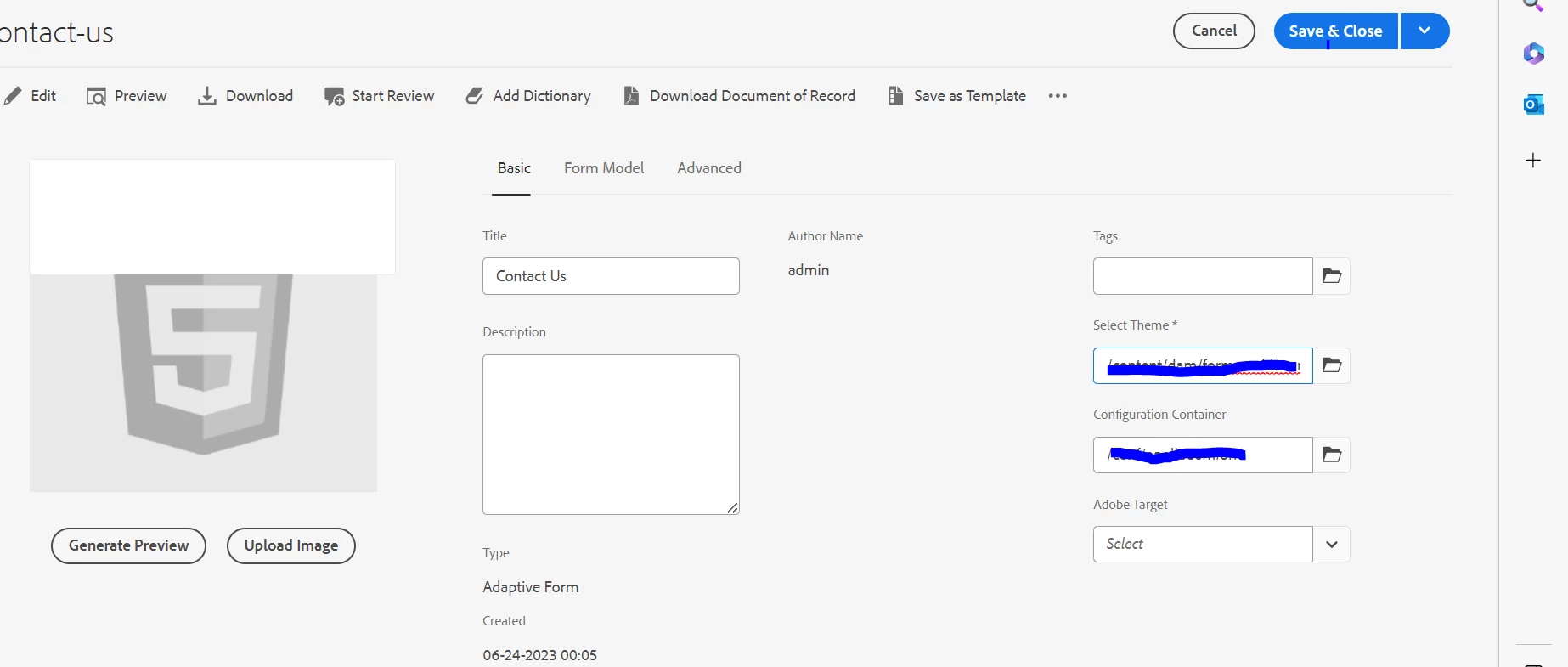
Task: Click the Edit pencil icon
Action: click(x=13, y=96)
